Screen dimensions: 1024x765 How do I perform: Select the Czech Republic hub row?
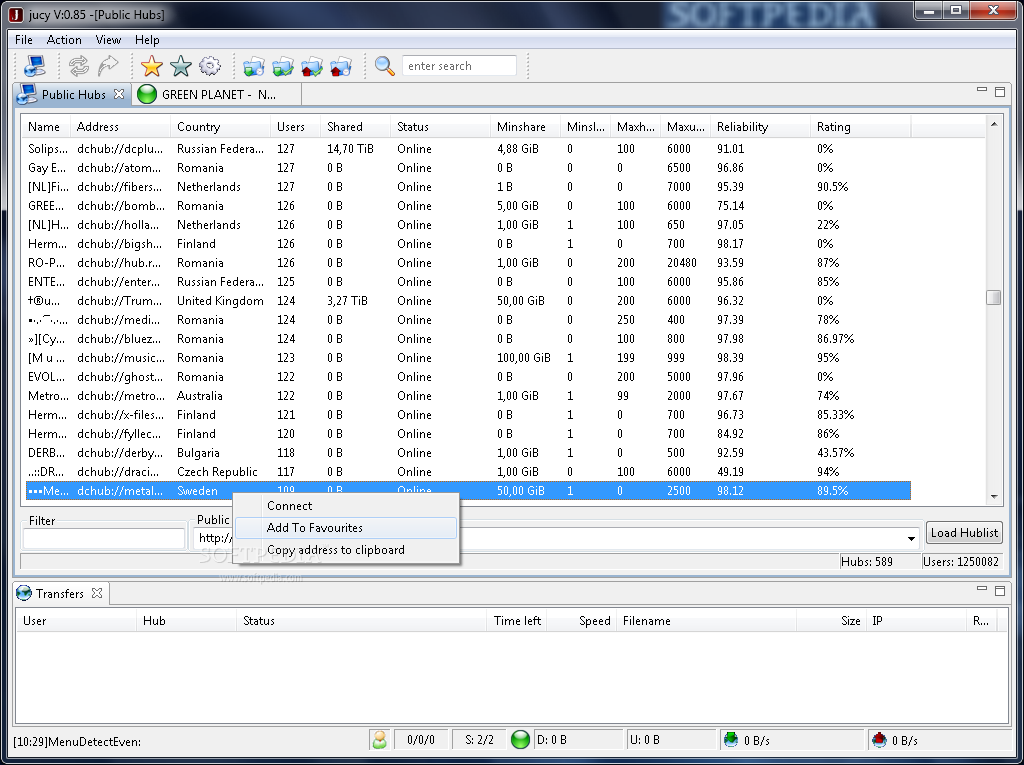(468, 472)
